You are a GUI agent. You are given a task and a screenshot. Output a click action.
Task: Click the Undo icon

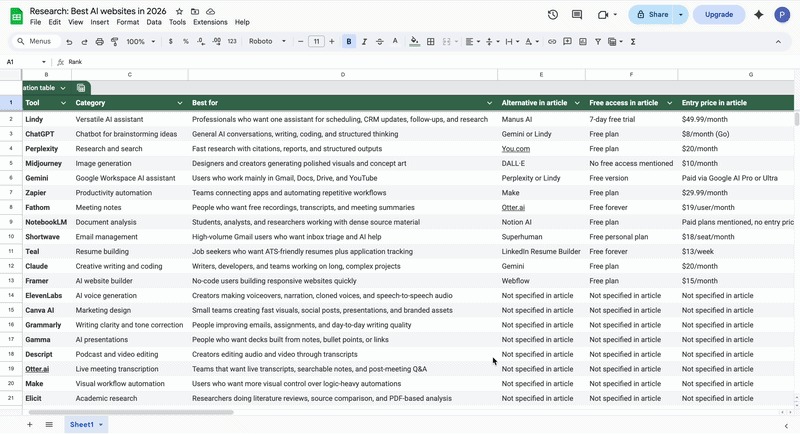point(69,42)
